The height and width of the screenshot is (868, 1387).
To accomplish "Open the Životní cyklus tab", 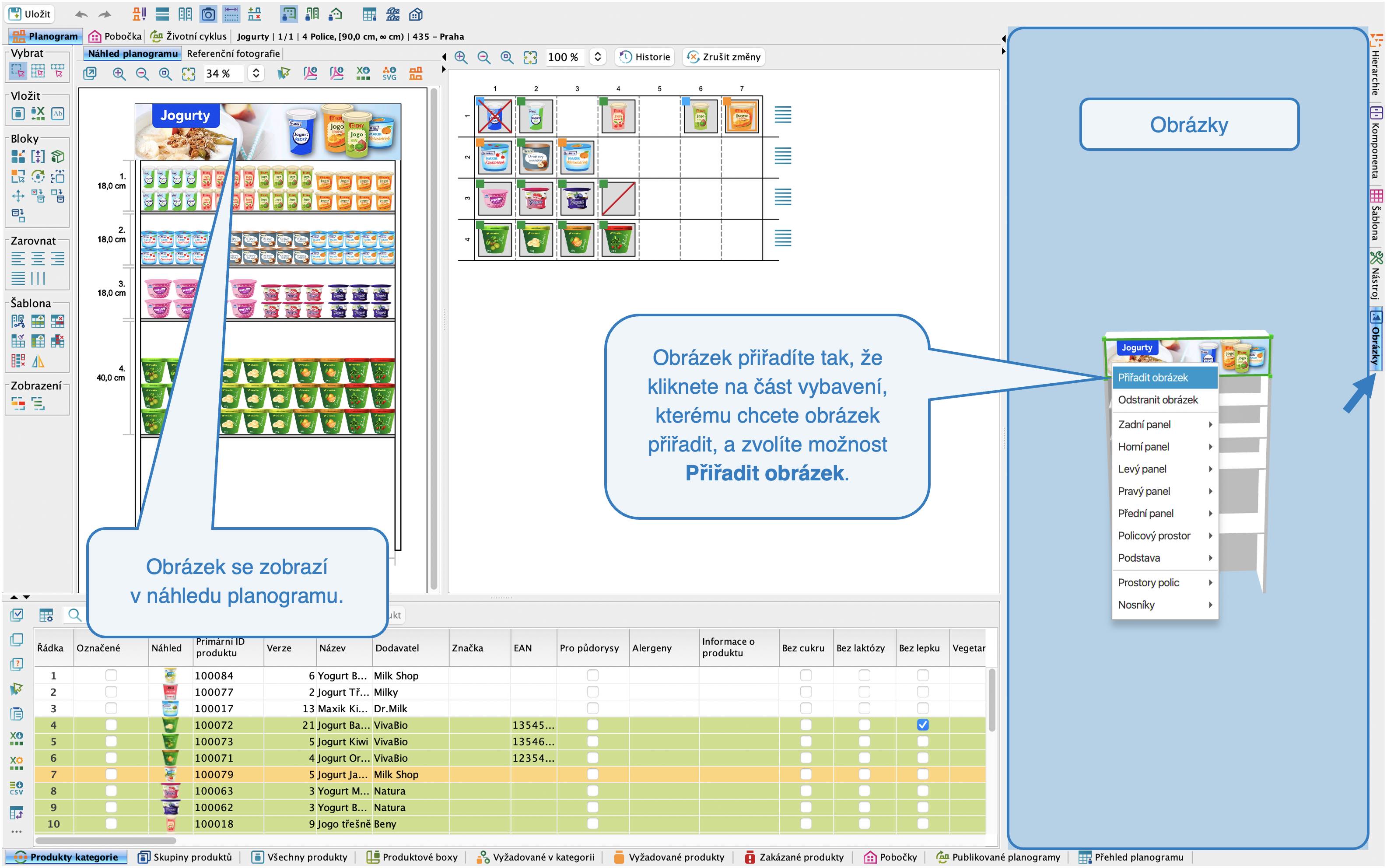I will pos(188,36).
